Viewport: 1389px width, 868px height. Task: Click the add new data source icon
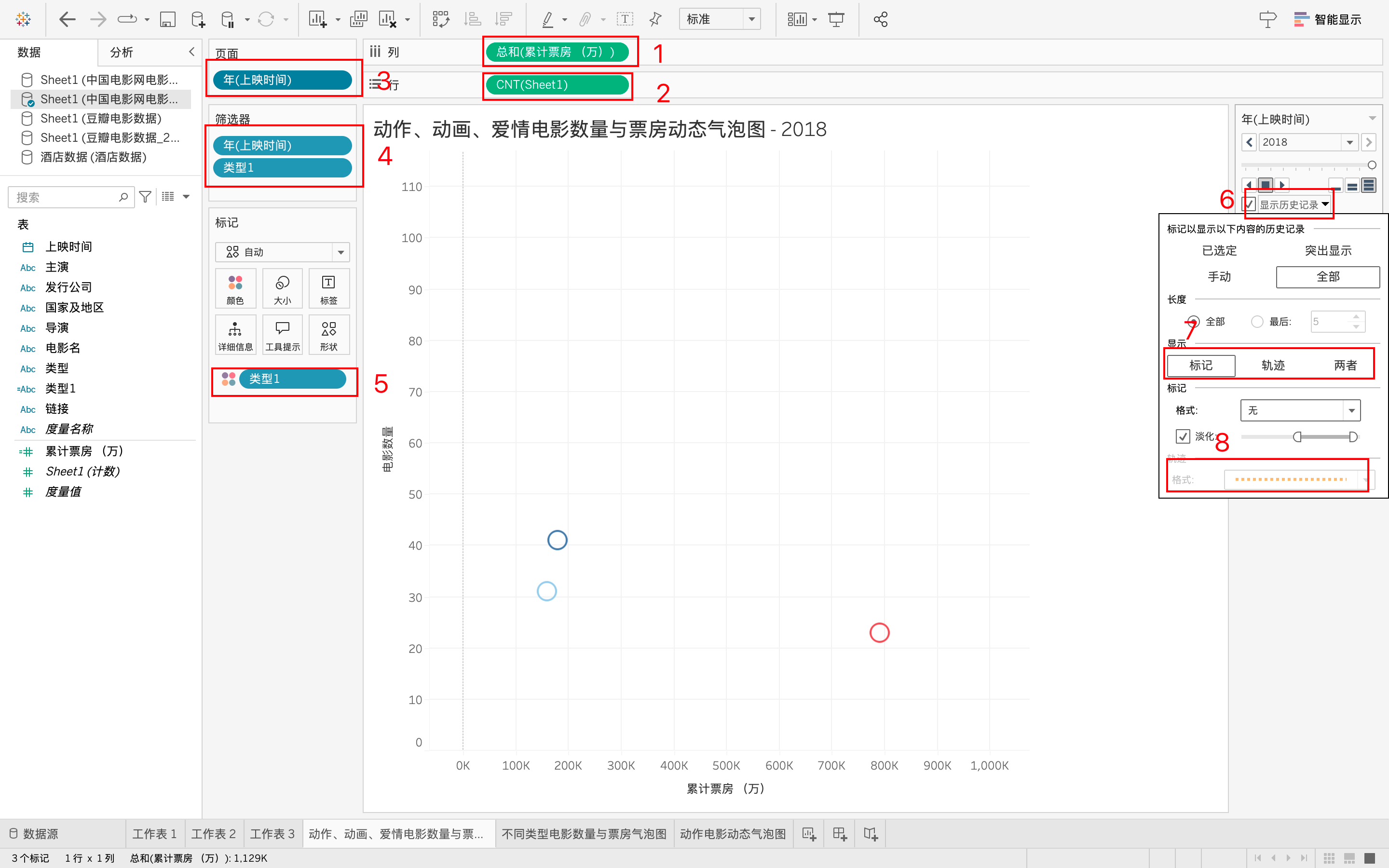tap(198, 19)
